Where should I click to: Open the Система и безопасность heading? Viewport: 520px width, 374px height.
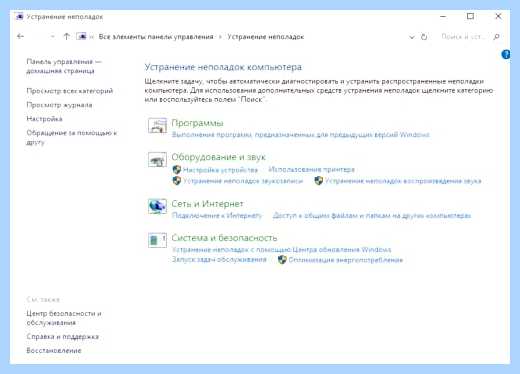224,238
